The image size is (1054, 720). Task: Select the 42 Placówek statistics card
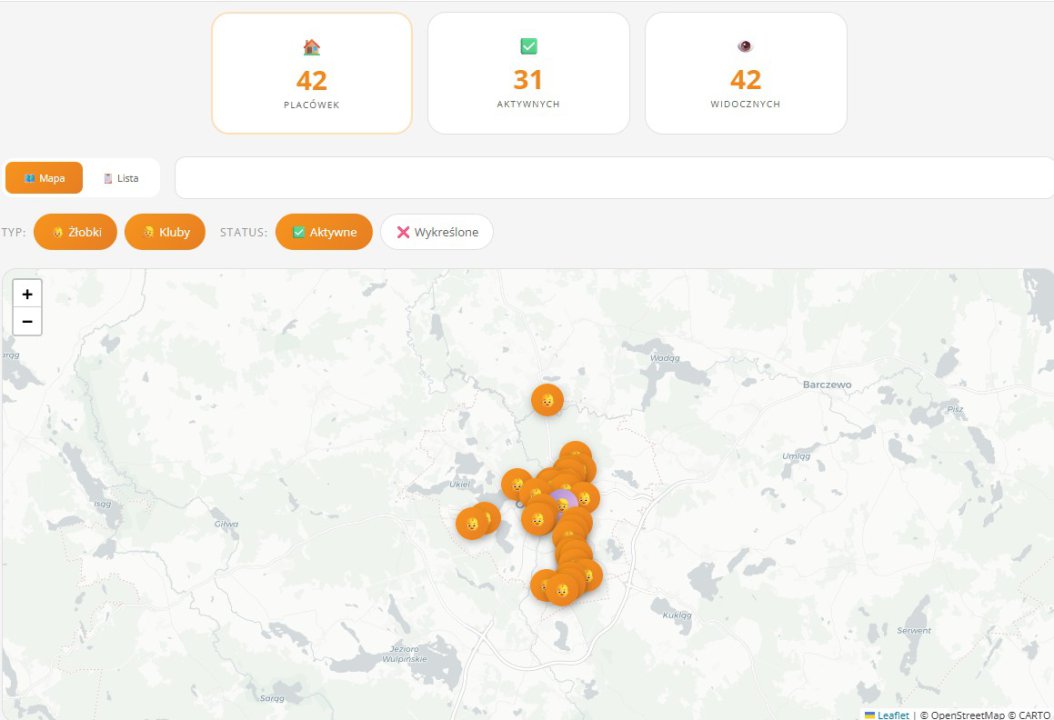pos(312,73)
